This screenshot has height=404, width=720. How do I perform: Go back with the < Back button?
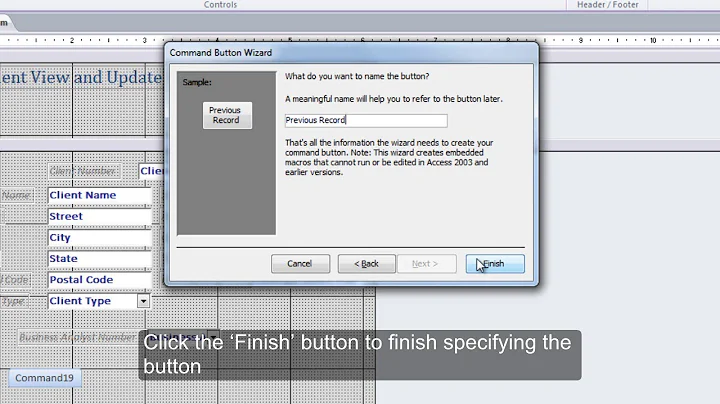(x=366, y=264)
